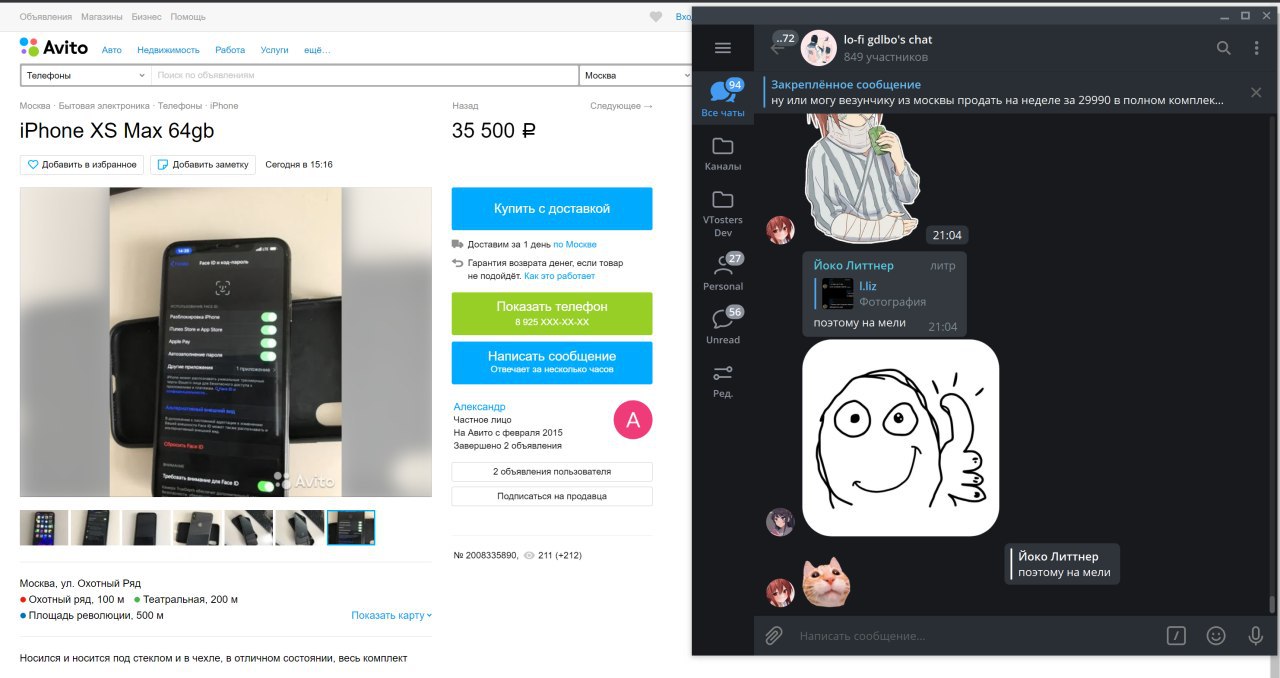1280x678 pixels.
Task: Add listing via Добавить в избранное
Action: [x=82, y=165]
